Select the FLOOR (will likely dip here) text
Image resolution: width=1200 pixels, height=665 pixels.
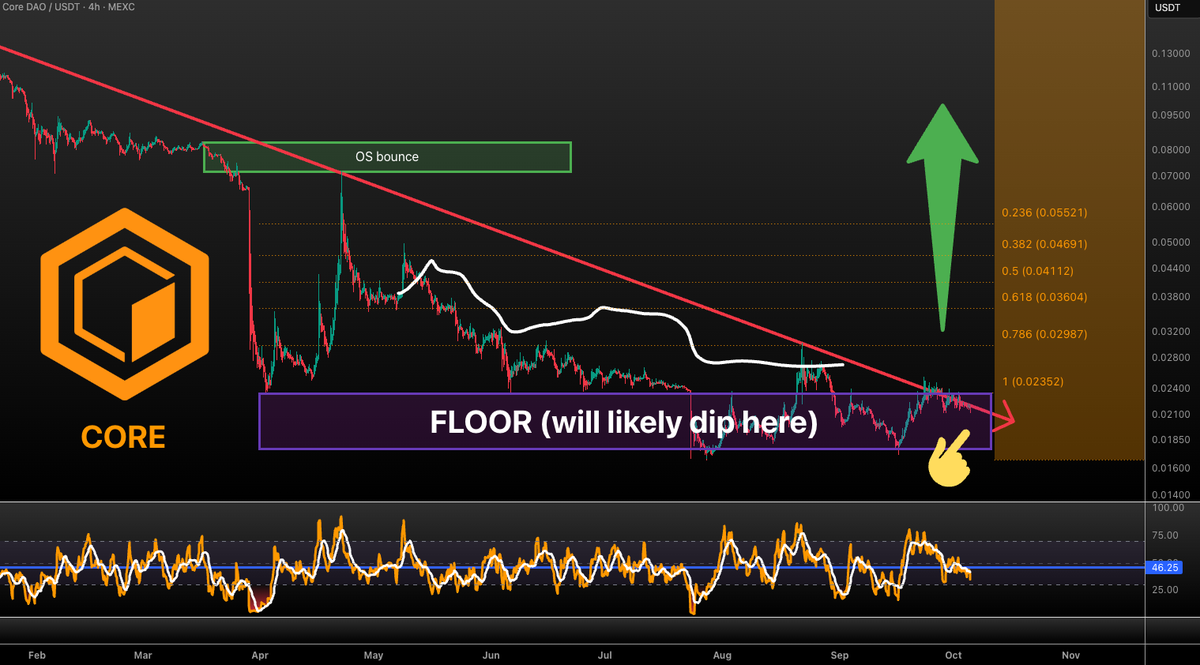624,423
